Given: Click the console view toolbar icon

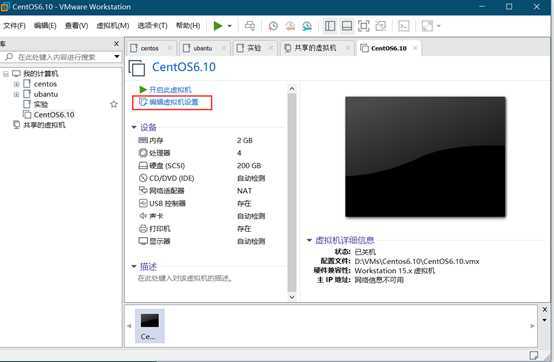Looking at the screenshot, I should pos(403,26).
